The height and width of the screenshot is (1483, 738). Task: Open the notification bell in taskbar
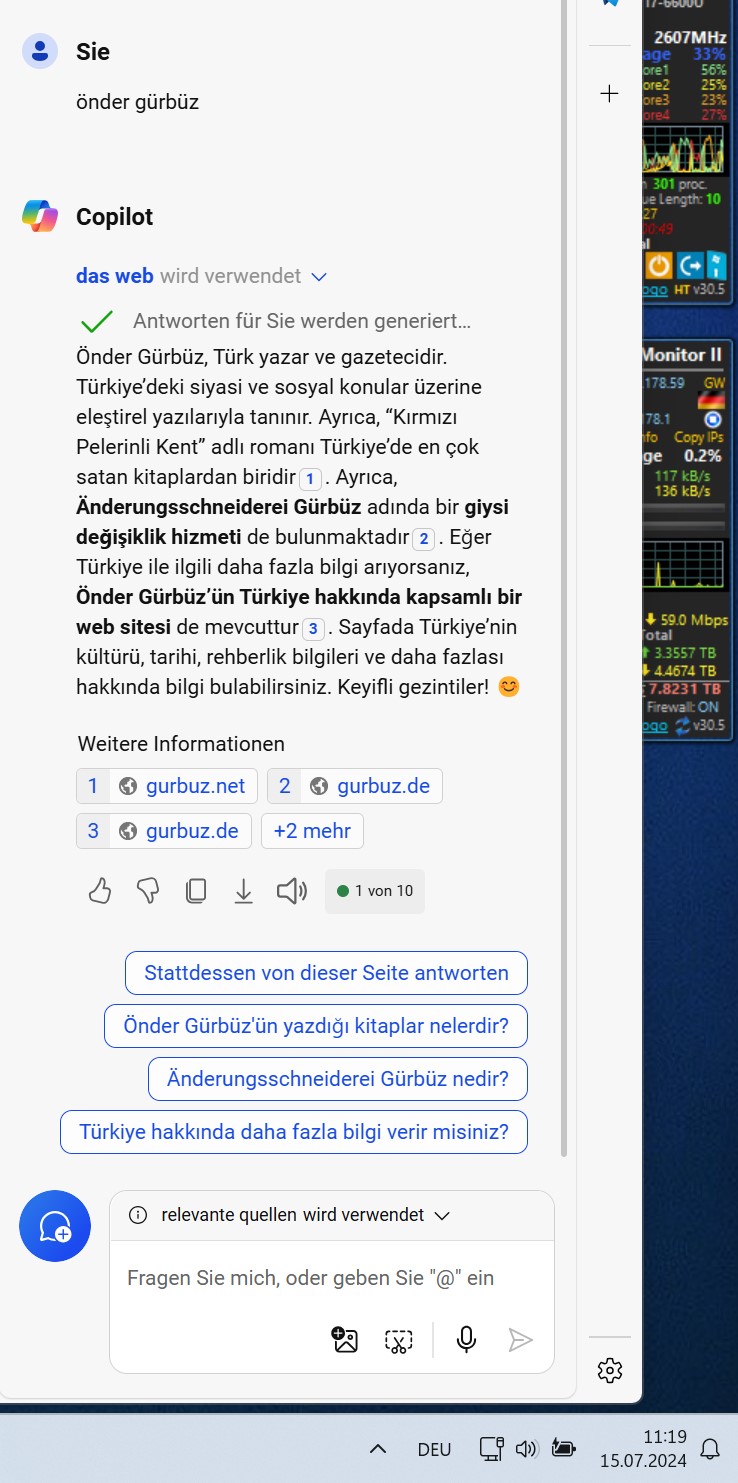coord(711,1449)
